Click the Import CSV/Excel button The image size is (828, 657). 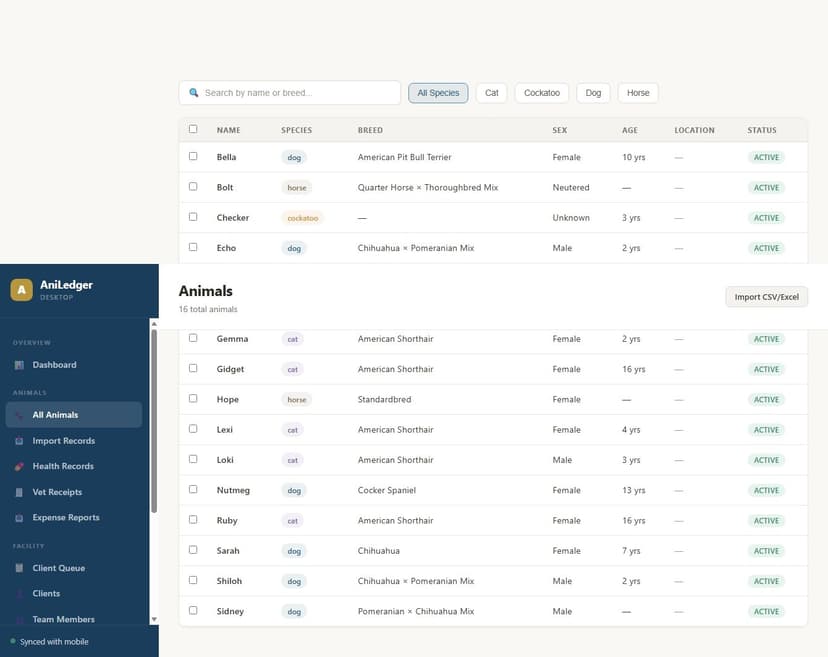pyautogui.click(x=766, y=296)
